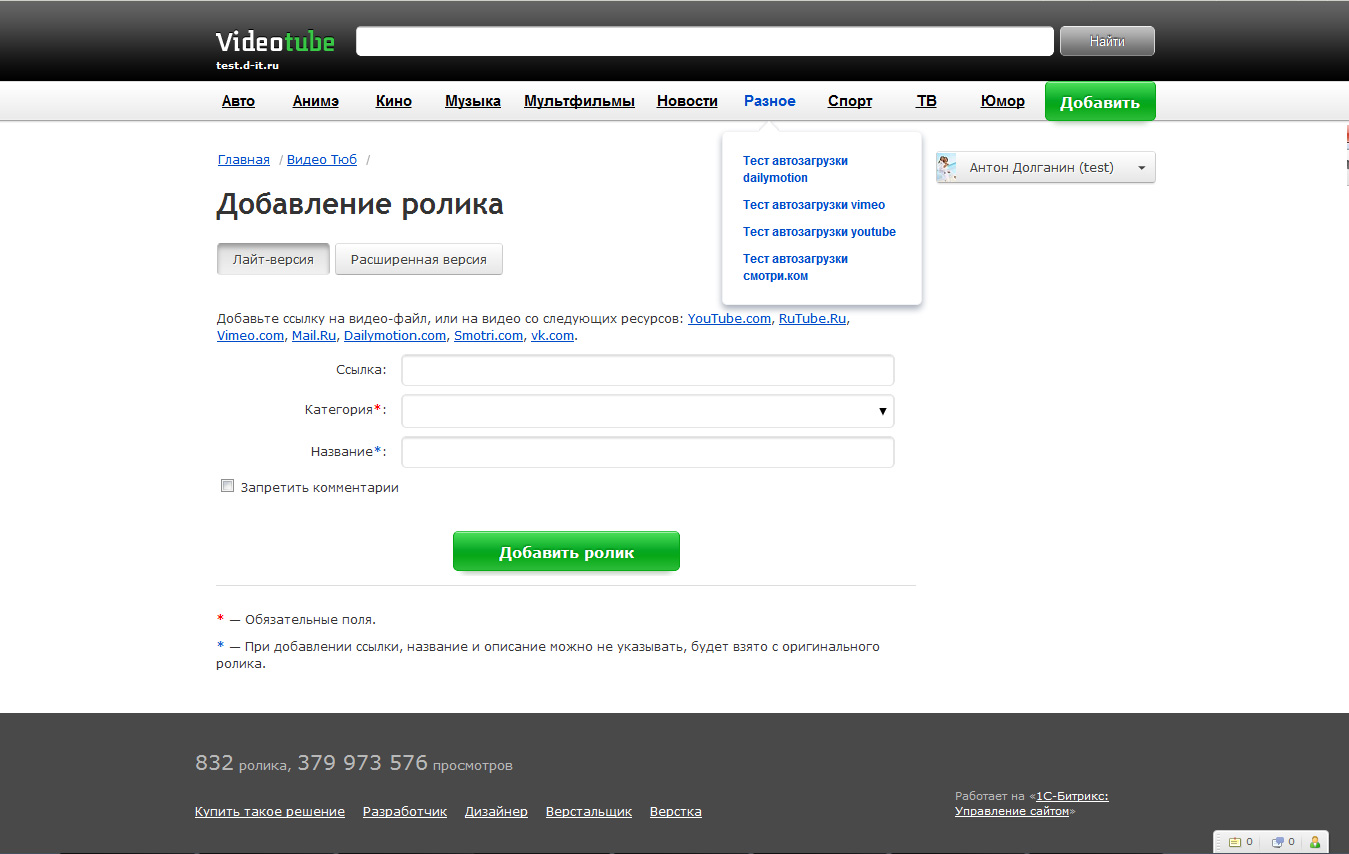Choose Тест автозагрузки vimeo from submenu
The width and height of the screenshot is (1349, 854).
(813, 205)
